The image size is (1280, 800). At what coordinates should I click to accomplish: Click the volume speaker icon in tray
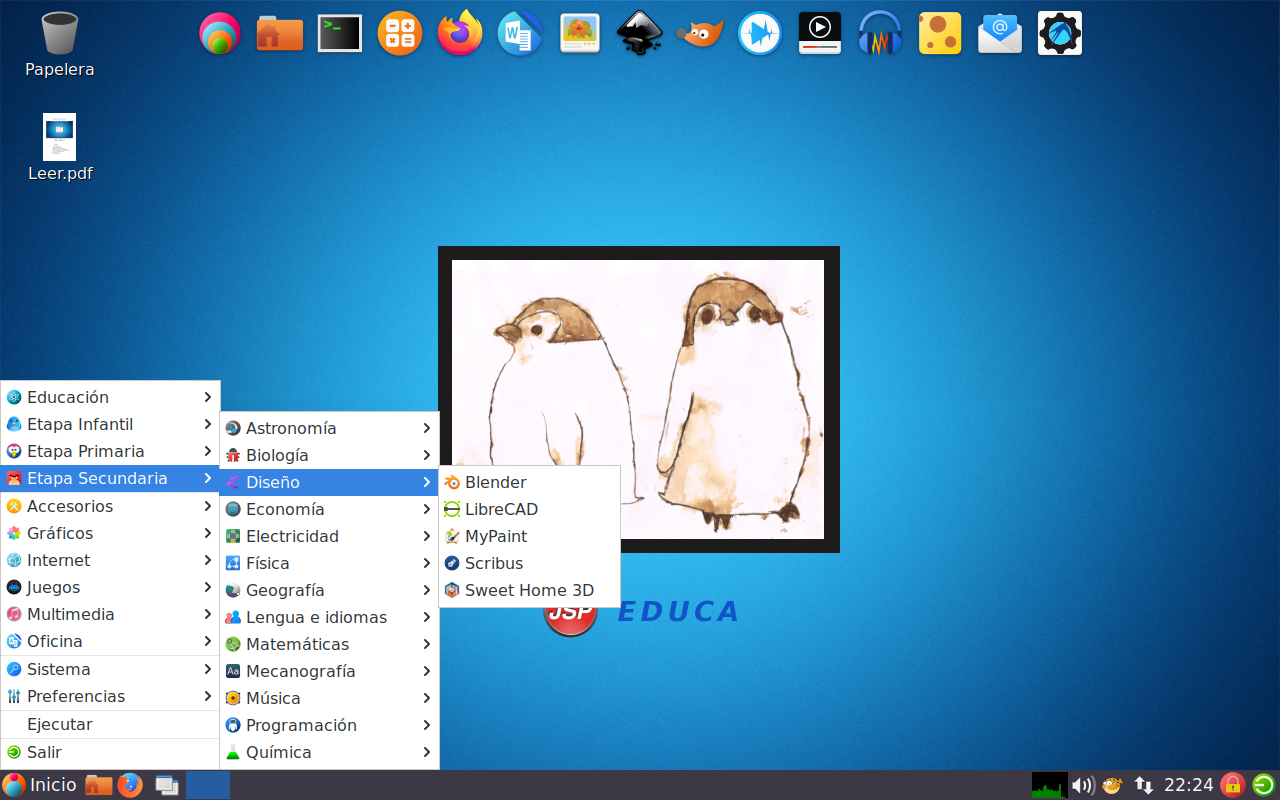(x=1082, y=785)
